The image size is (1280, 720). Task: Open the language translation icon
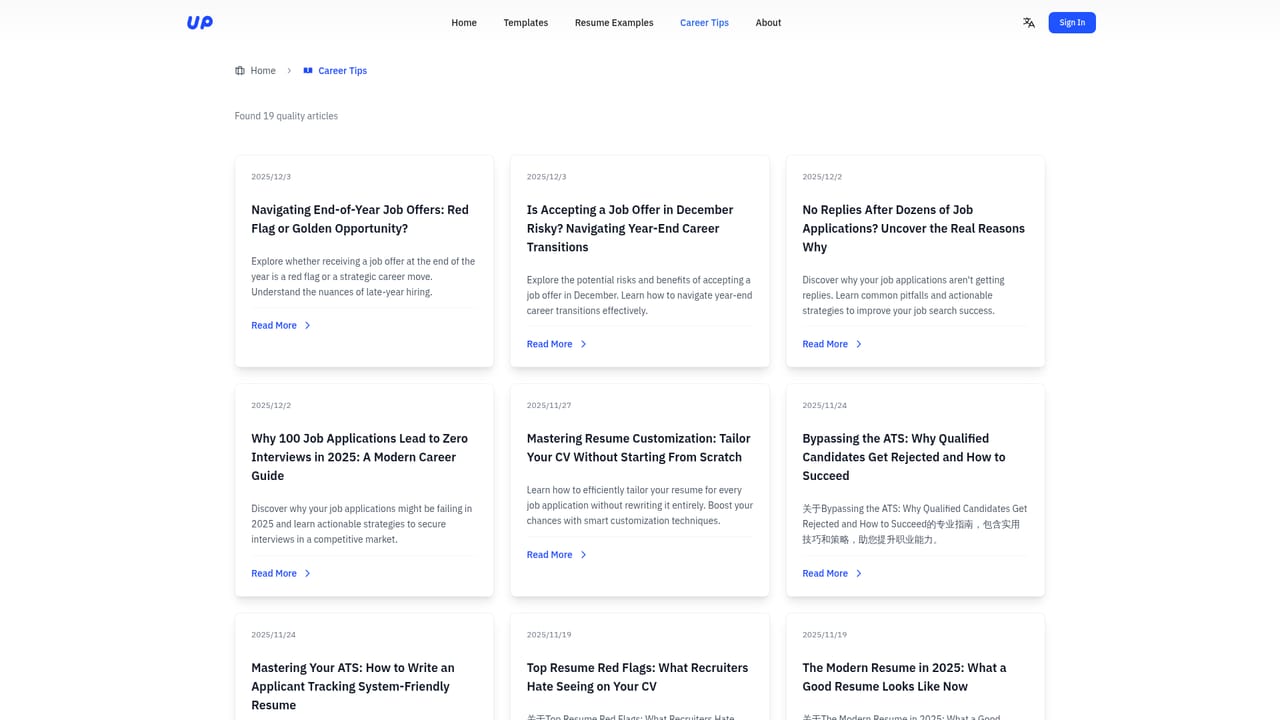click(1029, 22)
